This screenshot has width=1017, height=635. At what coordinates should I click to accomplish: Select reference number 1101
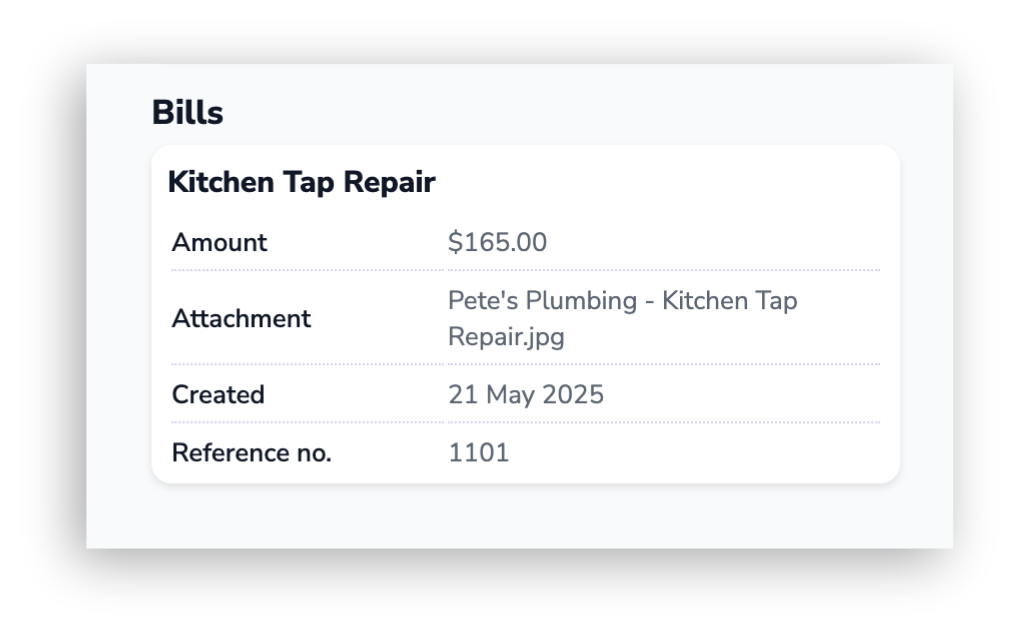479,453
